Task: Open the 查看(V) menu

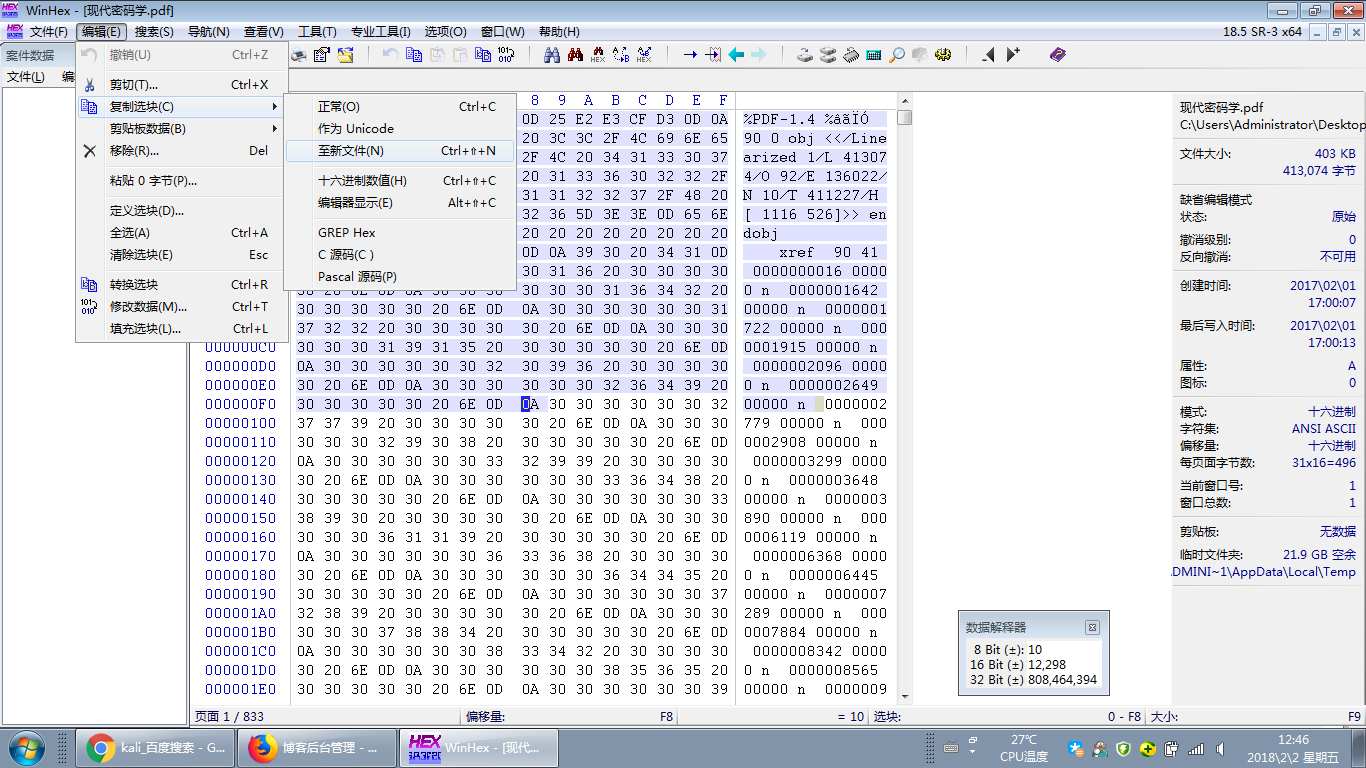Action: [263, 32]
